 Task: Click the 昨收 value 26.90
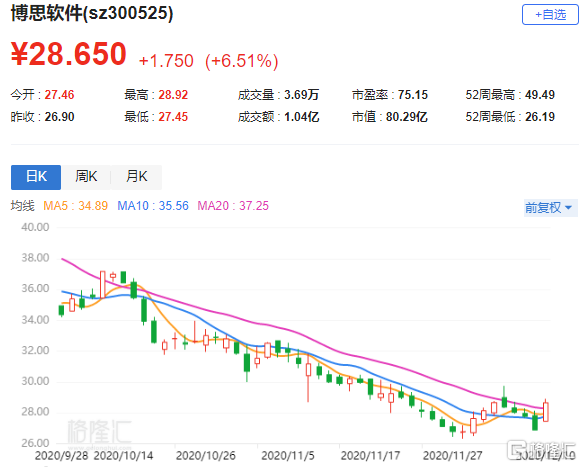(59, 117)
